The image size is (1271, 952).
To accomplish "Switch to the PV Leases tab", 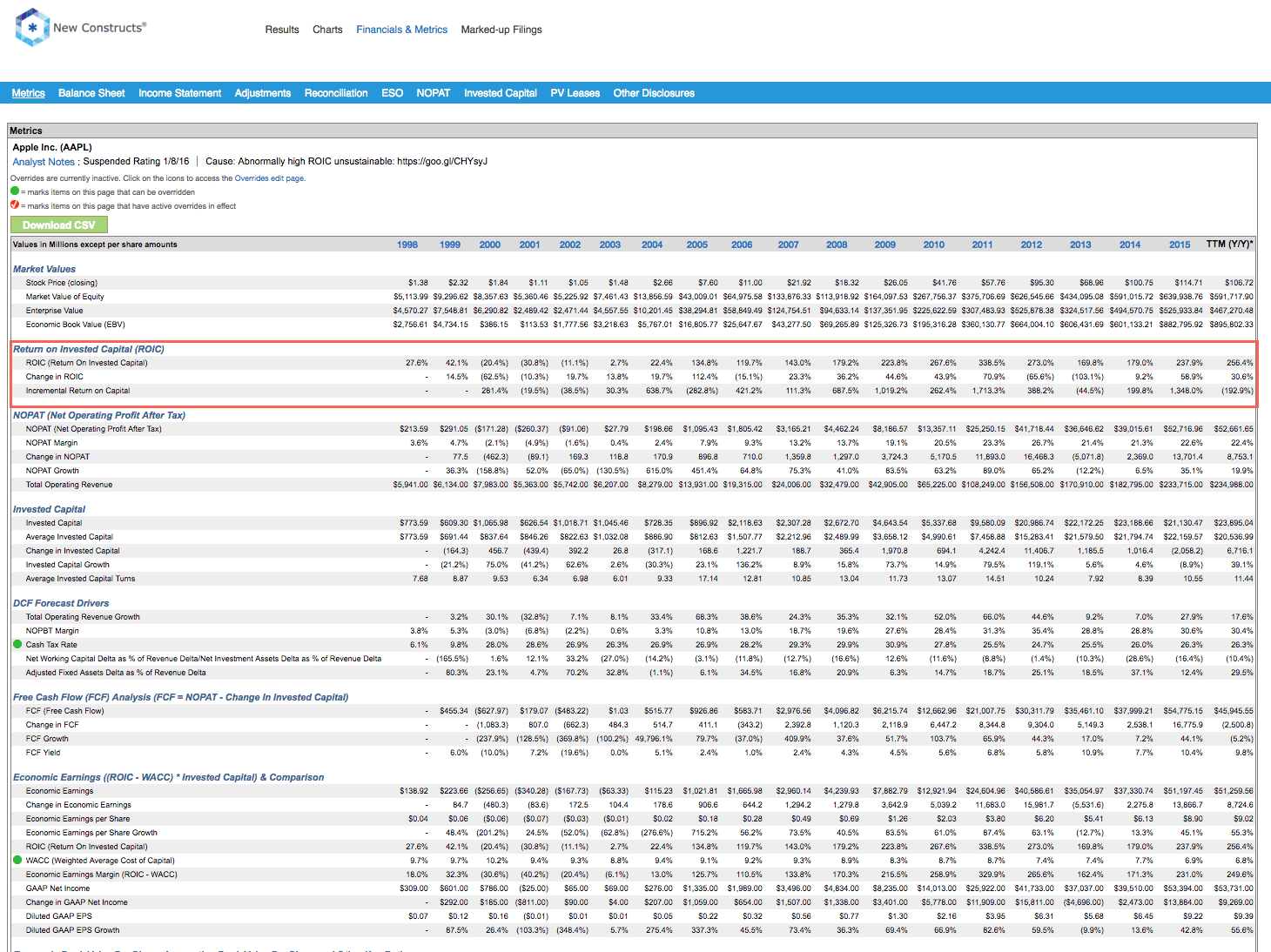I will click(575, 93).
